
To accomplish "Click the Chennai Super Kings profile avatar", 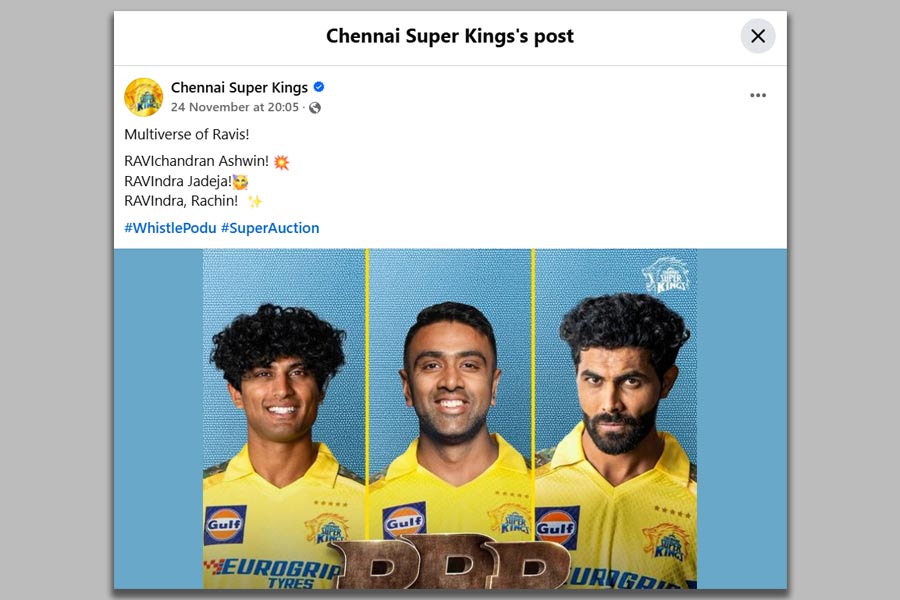I will pyautogui.click(x=143, y=97).
